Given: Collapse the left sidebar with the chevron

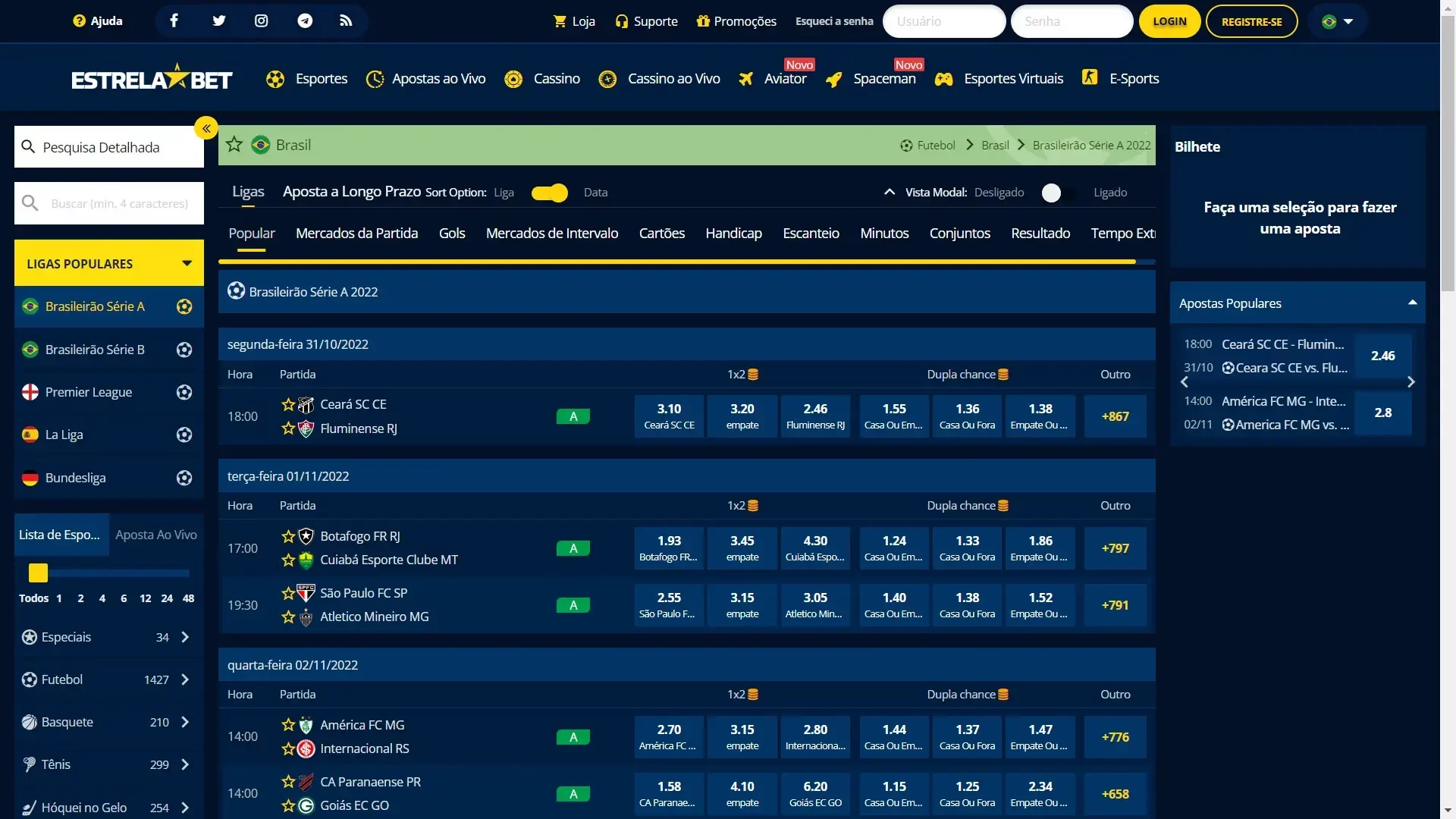Looking at the screenshot, I should point(206,128).
